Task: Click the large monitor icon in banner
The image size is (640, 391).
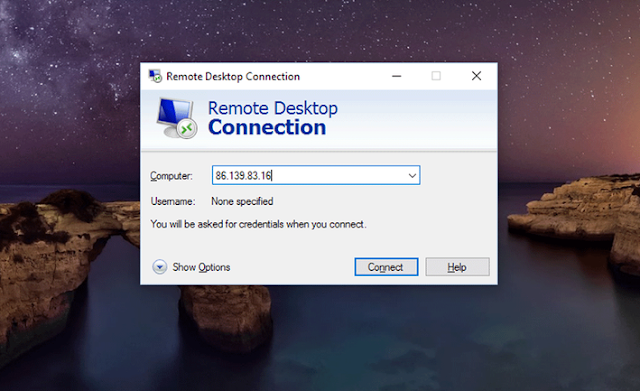Action: coord(177,118)
